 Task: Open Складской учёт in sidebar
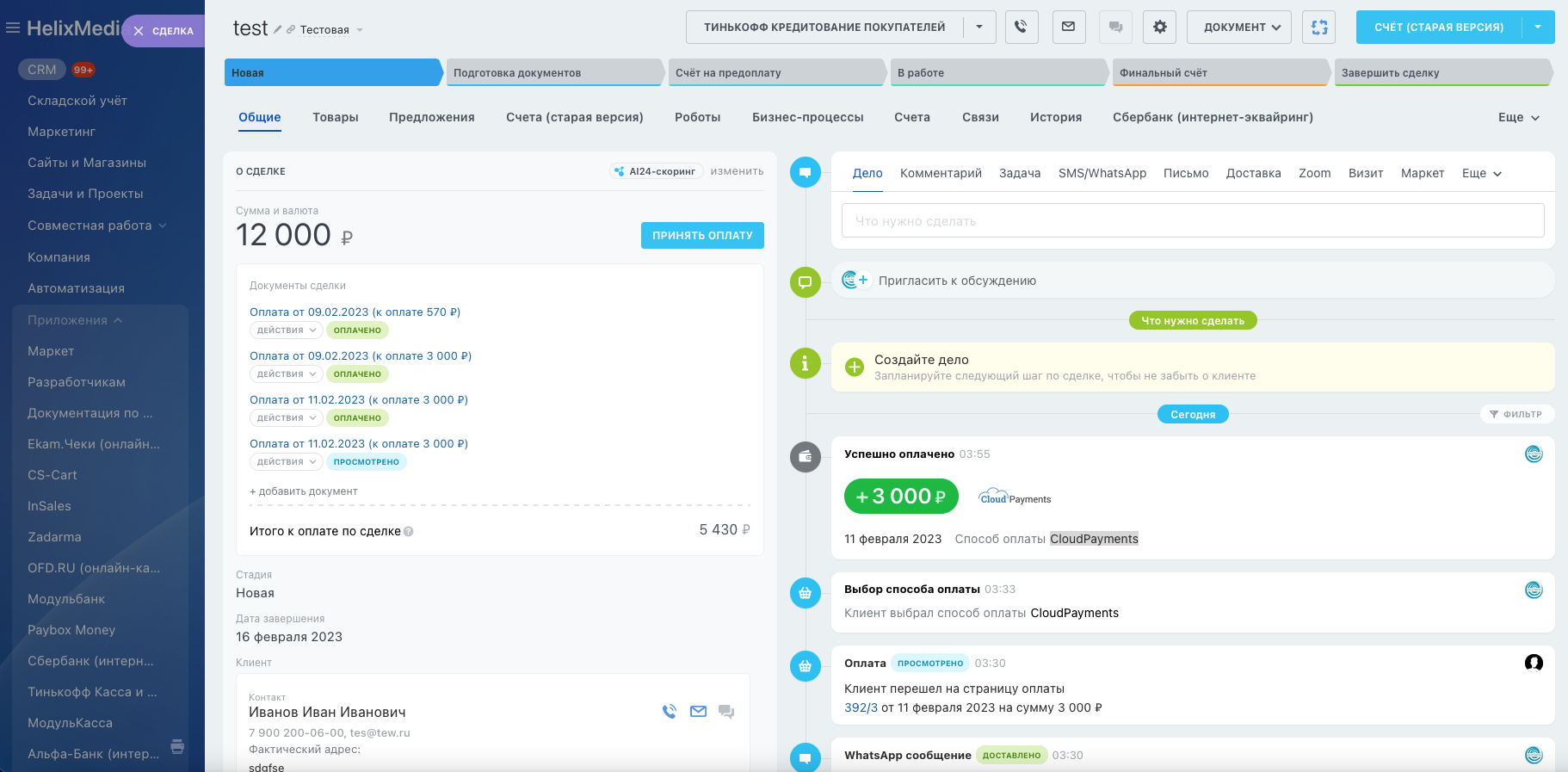(77, 101)
